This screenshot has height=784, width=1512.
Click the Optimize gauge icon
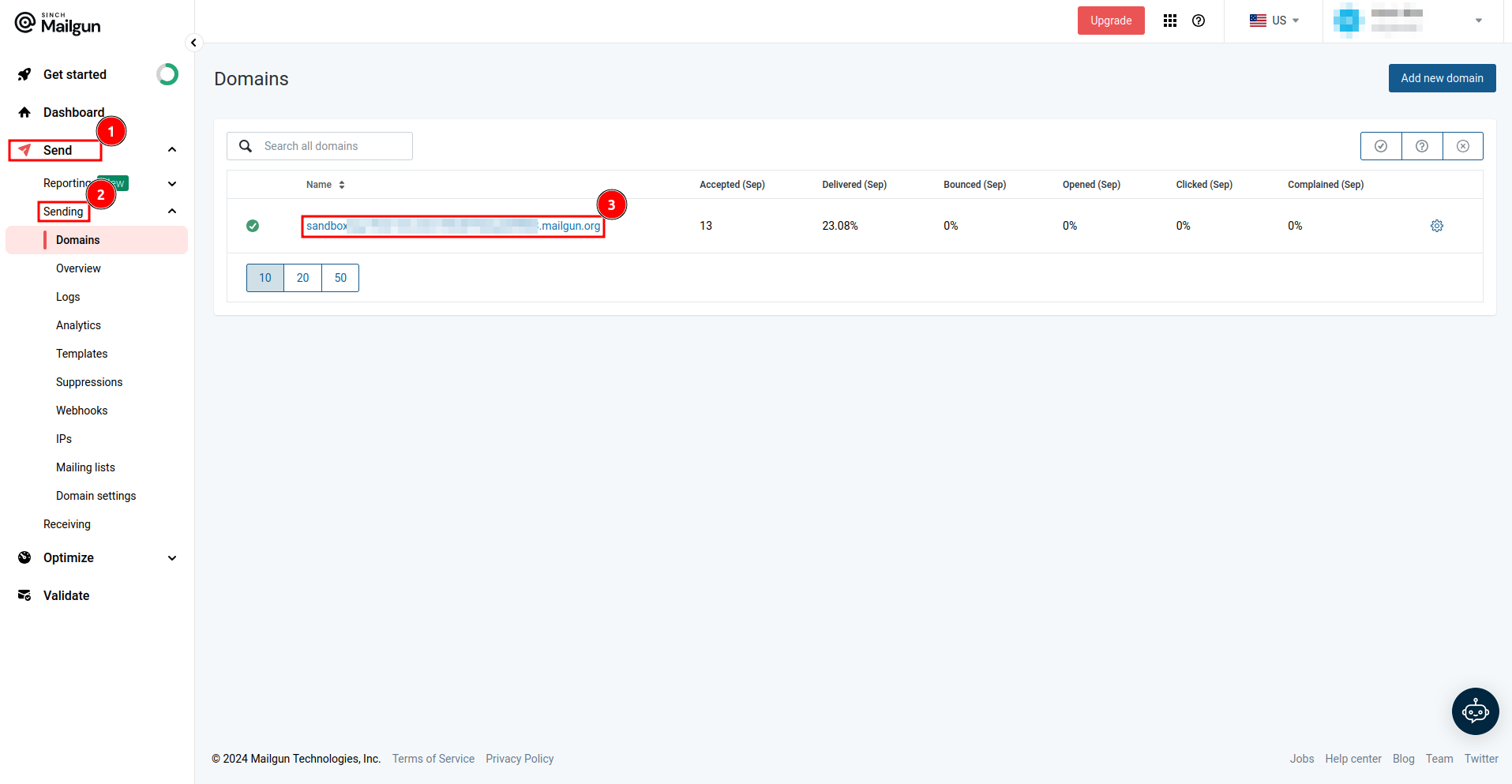pos(24,557)
